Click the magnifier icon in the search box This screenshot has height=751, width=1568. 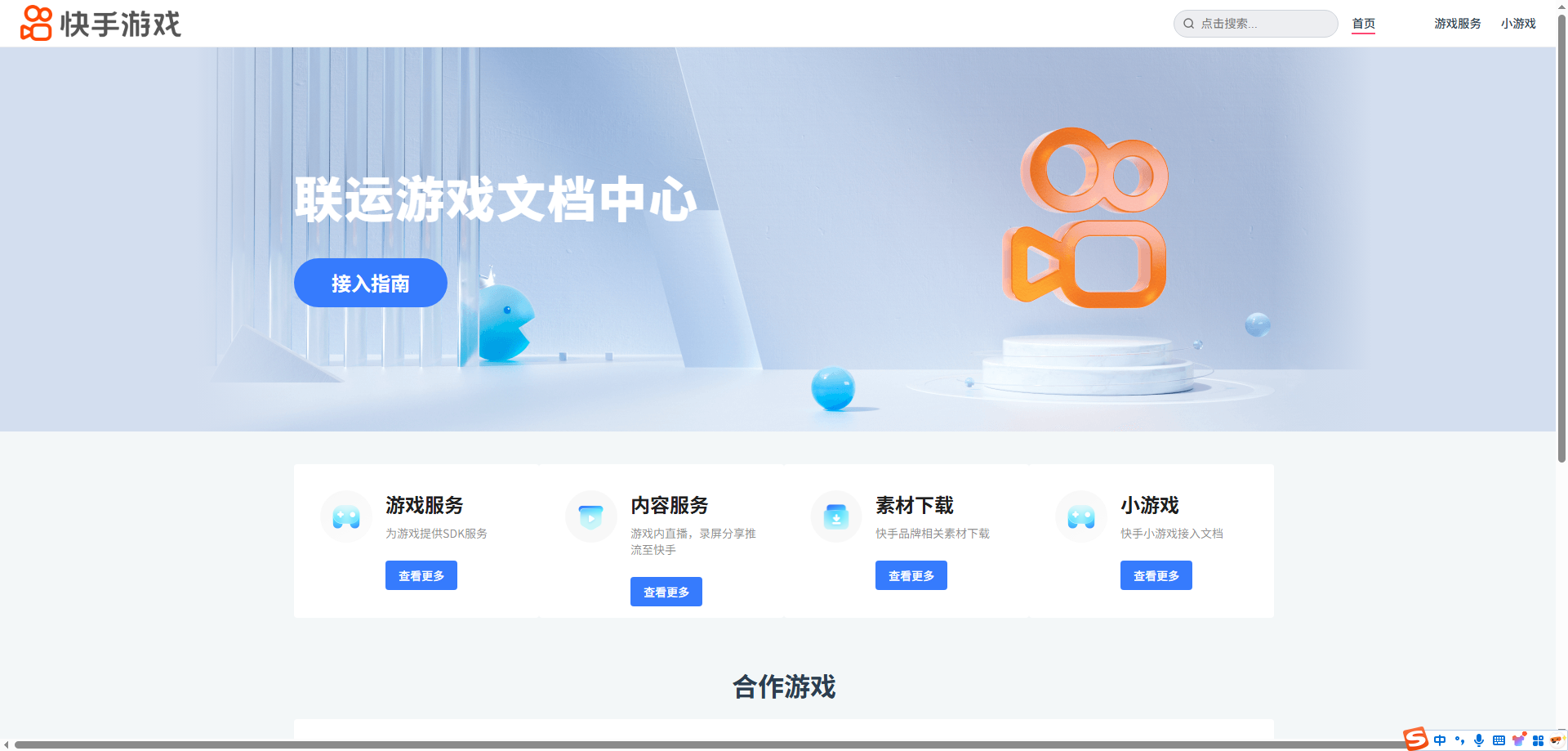[1189, 24]
